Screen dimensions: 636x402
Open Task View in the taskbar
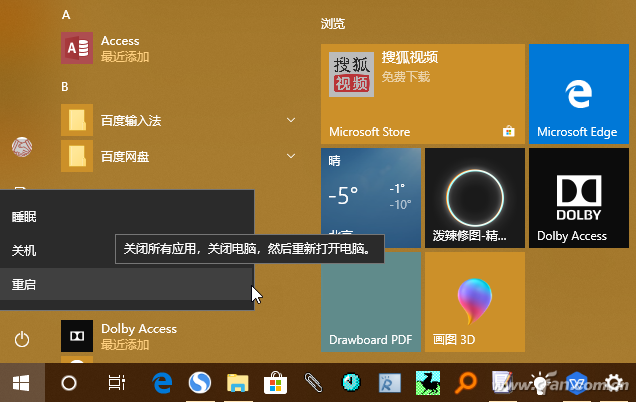(116, 383)
